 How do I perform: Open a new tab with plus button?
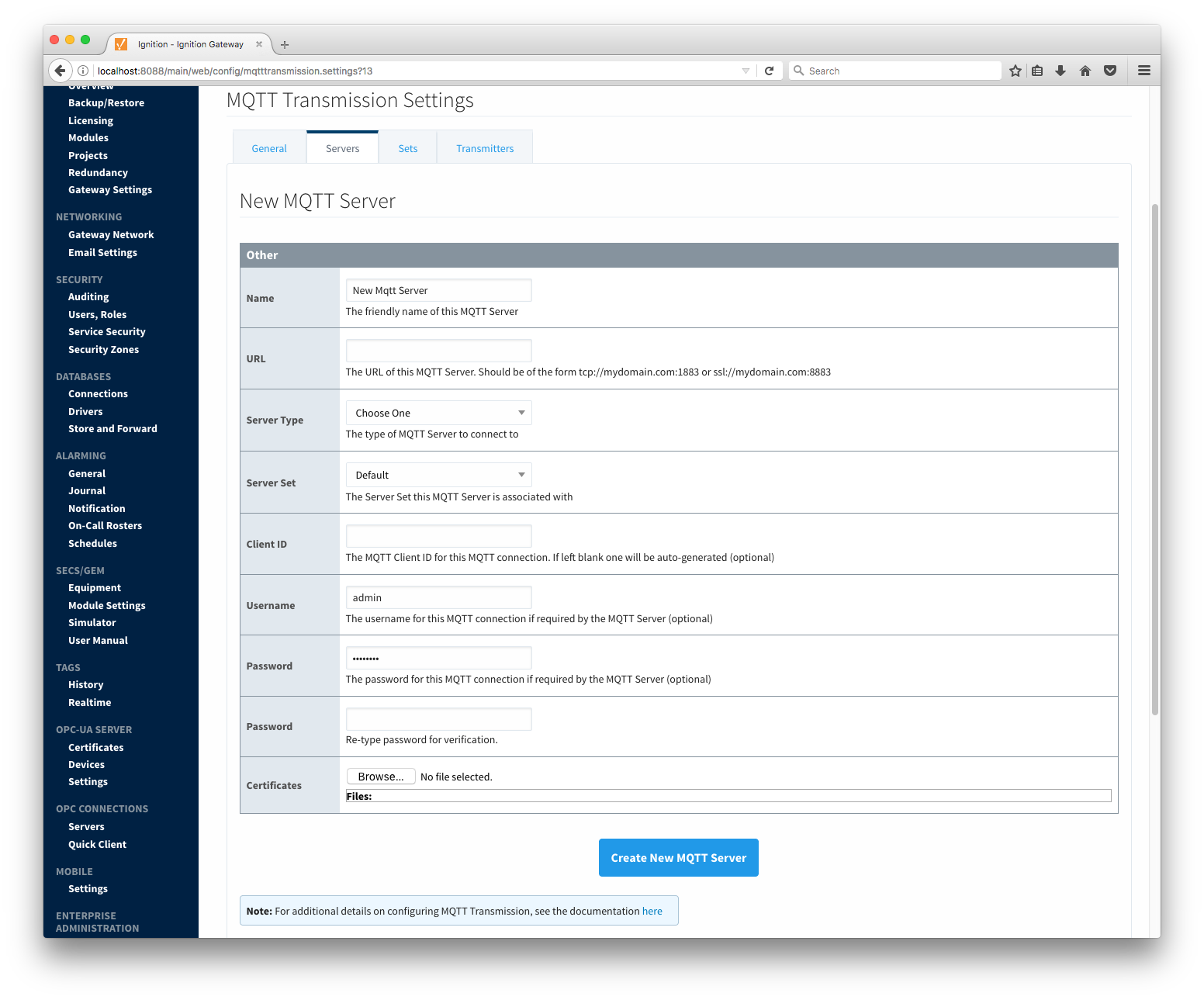pyautogui.click(x=285, y=45)
